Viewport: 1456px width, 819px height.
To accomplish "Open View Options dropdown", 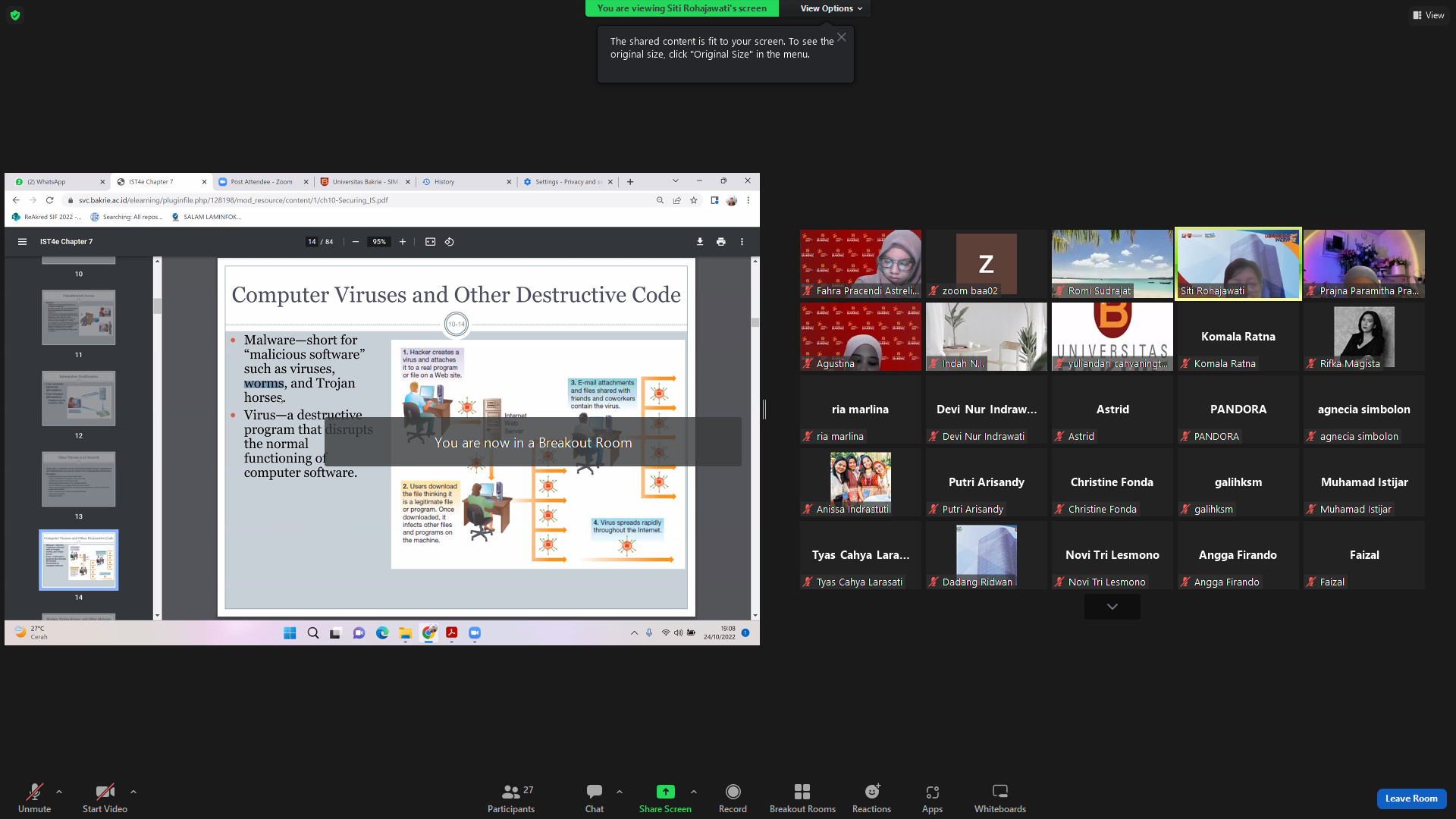I will [x=831, y=8].
